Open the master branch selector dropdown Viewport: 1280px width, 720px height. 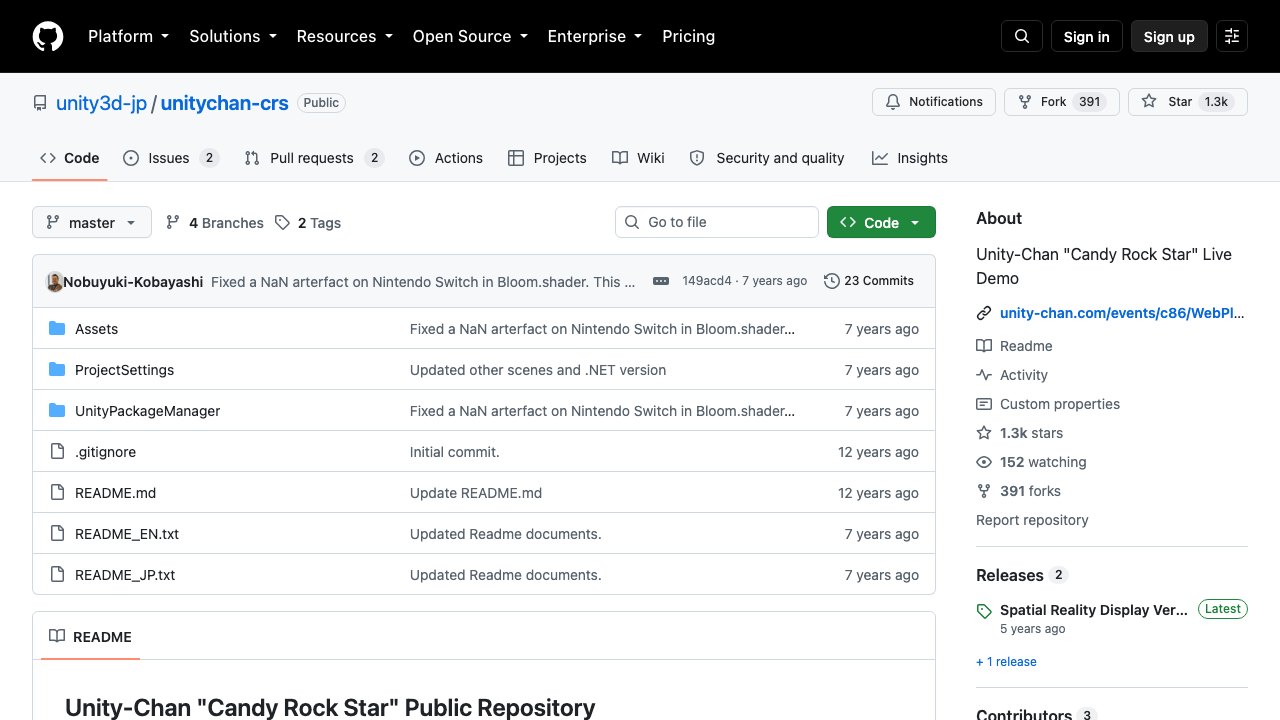(92, 222)
